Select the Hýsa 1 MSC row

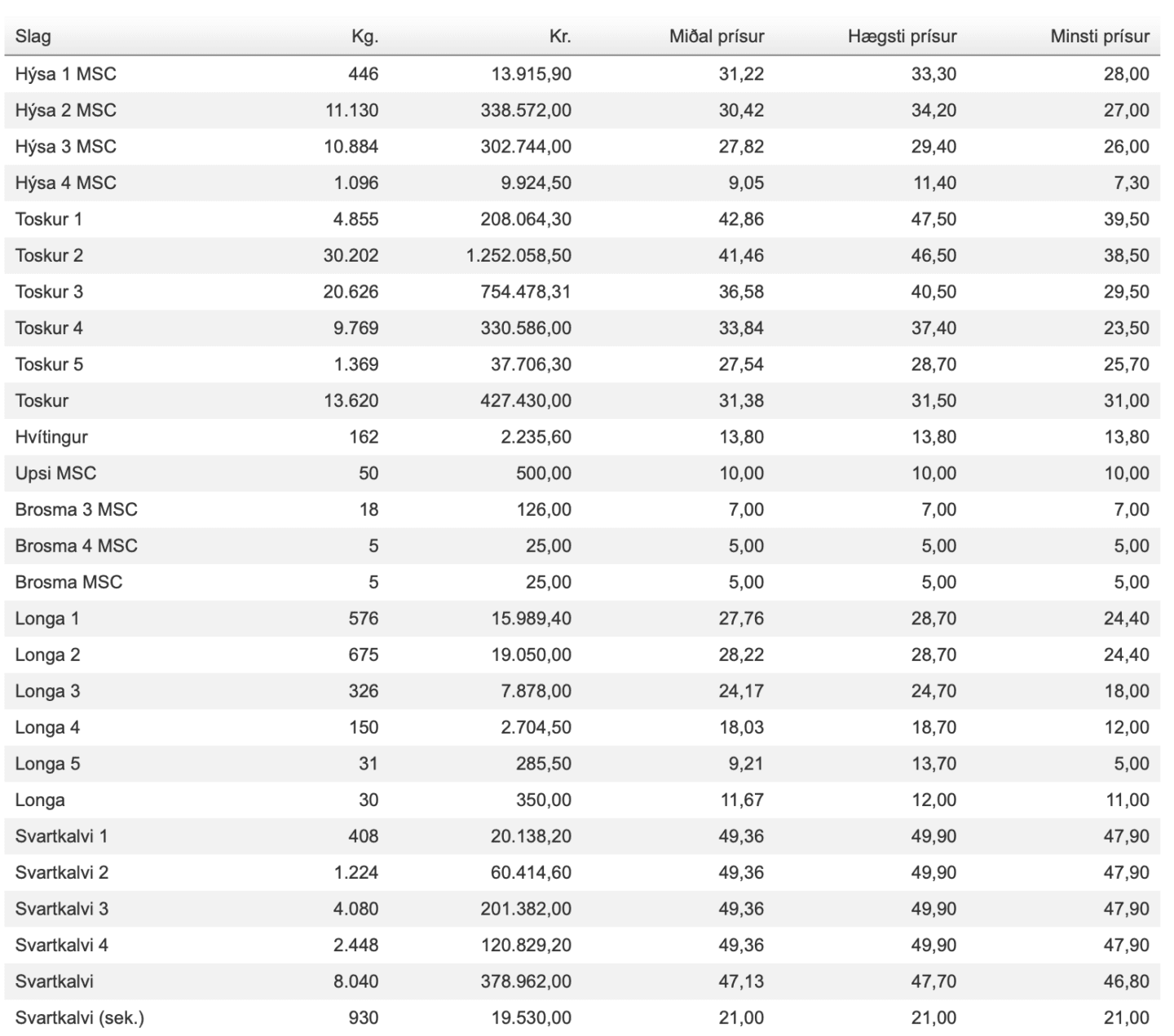point(65,74)
